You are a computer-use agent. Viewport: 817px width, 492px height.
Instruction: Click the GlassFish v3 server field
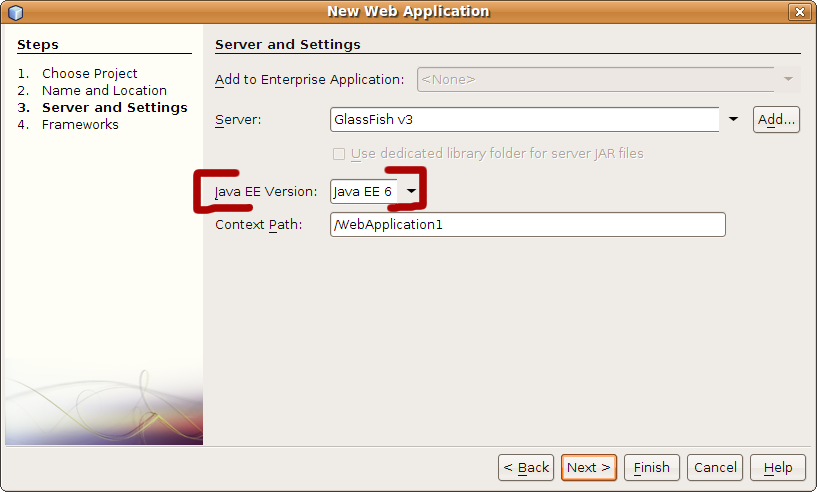[525, 119]
